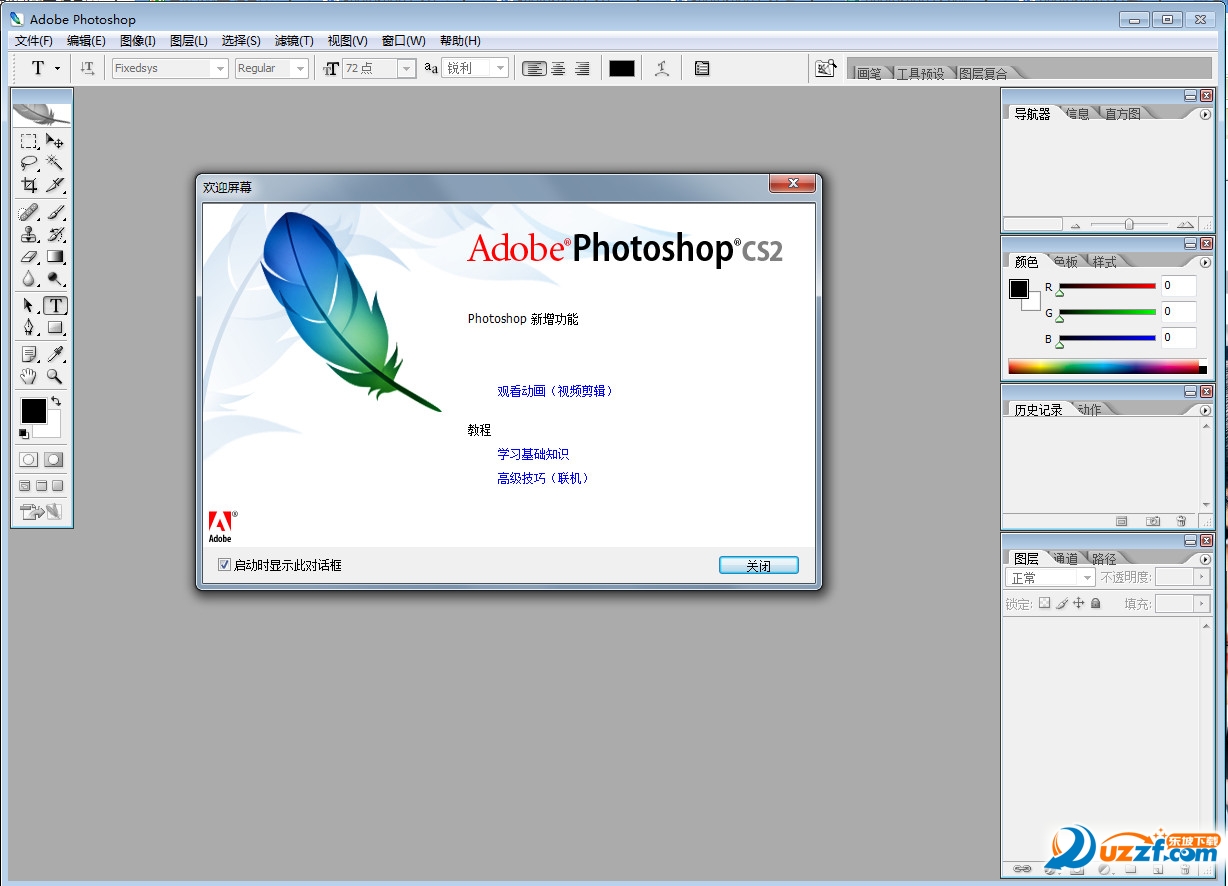Select the Lasso tool
The image size is (1228, 886).
(x=29, y=163)
